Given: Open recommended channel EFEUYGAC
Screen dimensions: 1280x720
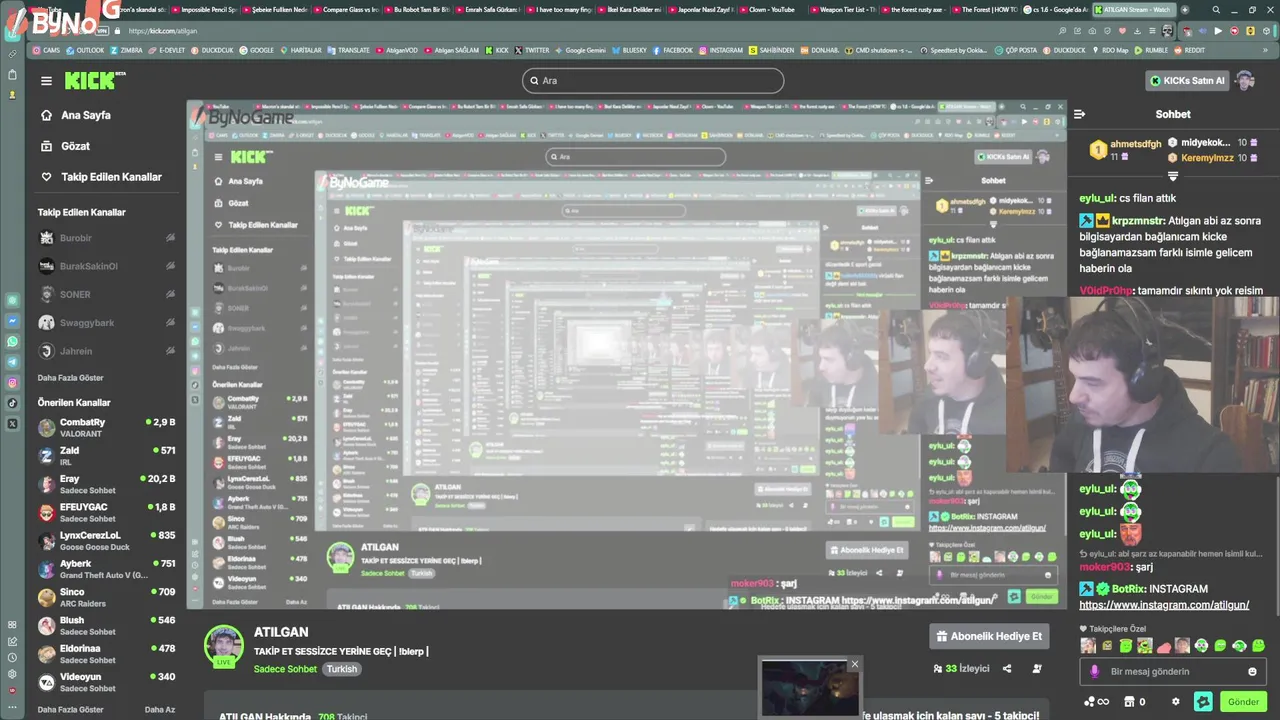Looking at the screenshot, I should [106, 512].
